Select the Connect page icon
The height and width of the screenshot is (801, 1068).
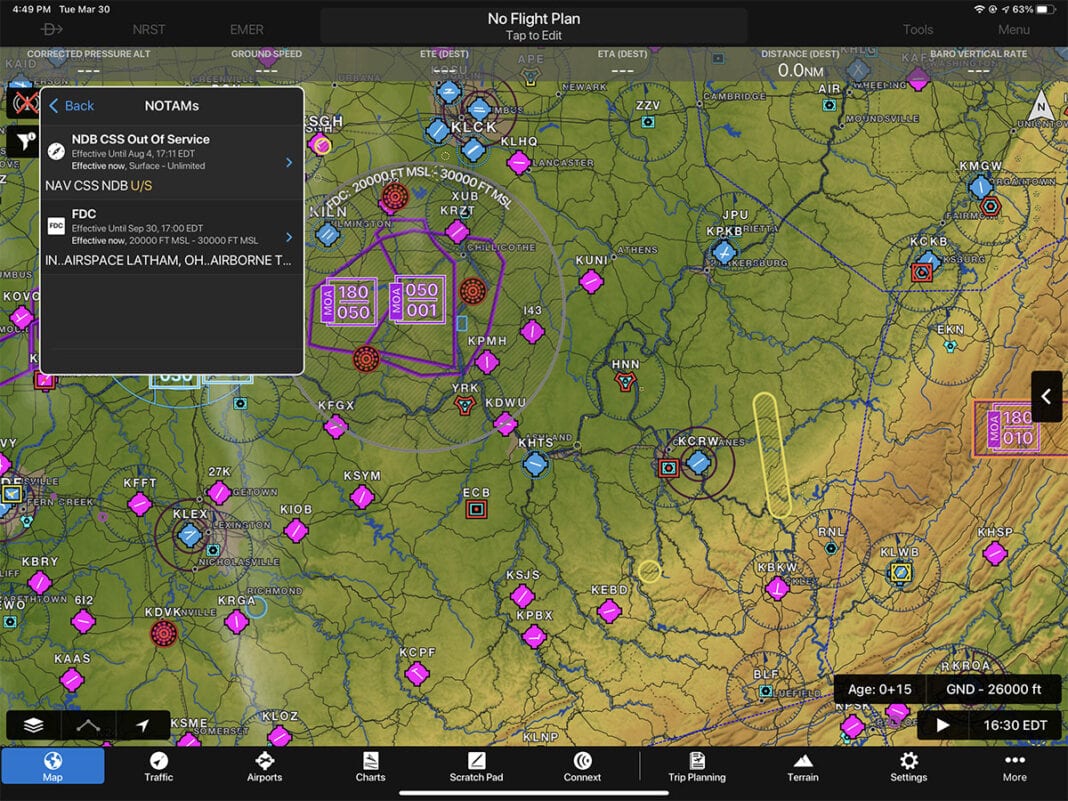[581, 768]
